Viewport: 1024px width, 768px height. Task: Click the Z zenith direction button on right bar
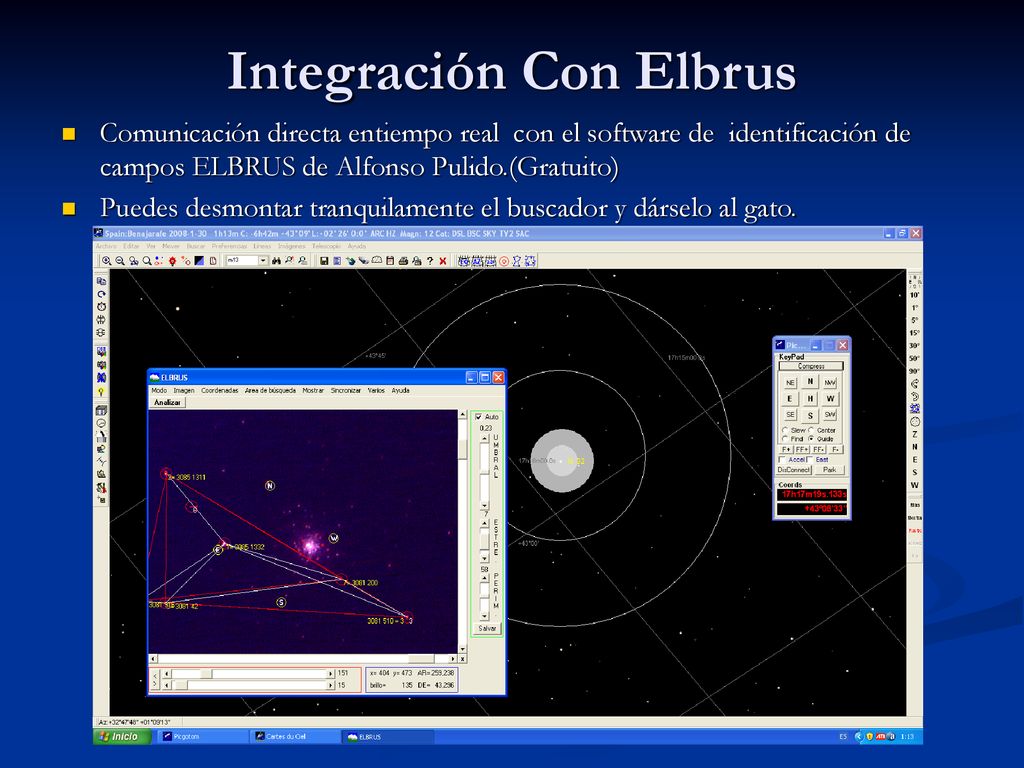(x=915, y=434)
